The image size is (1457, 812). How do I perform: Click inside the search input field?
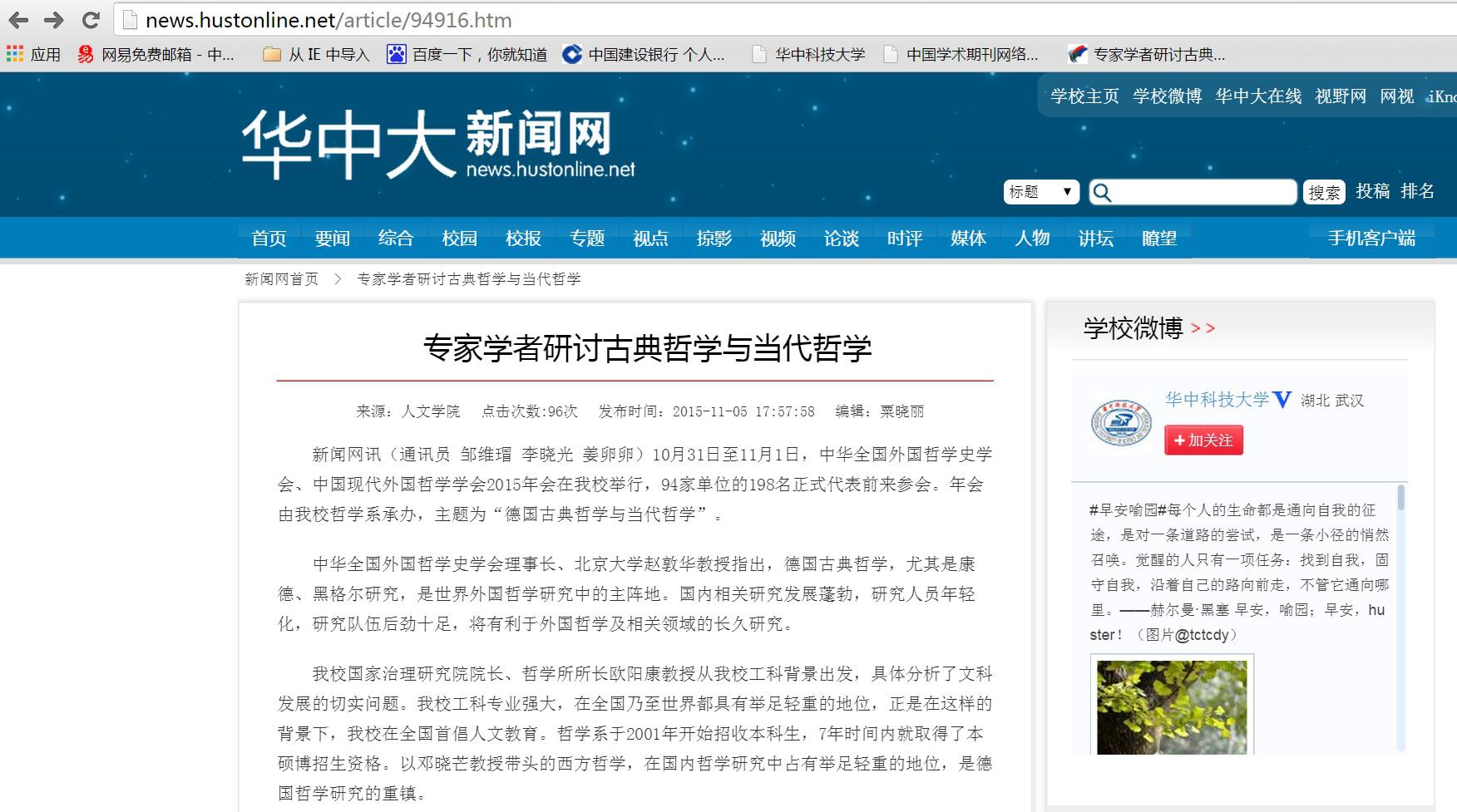pyautogui.click(x=1198, y=191)
